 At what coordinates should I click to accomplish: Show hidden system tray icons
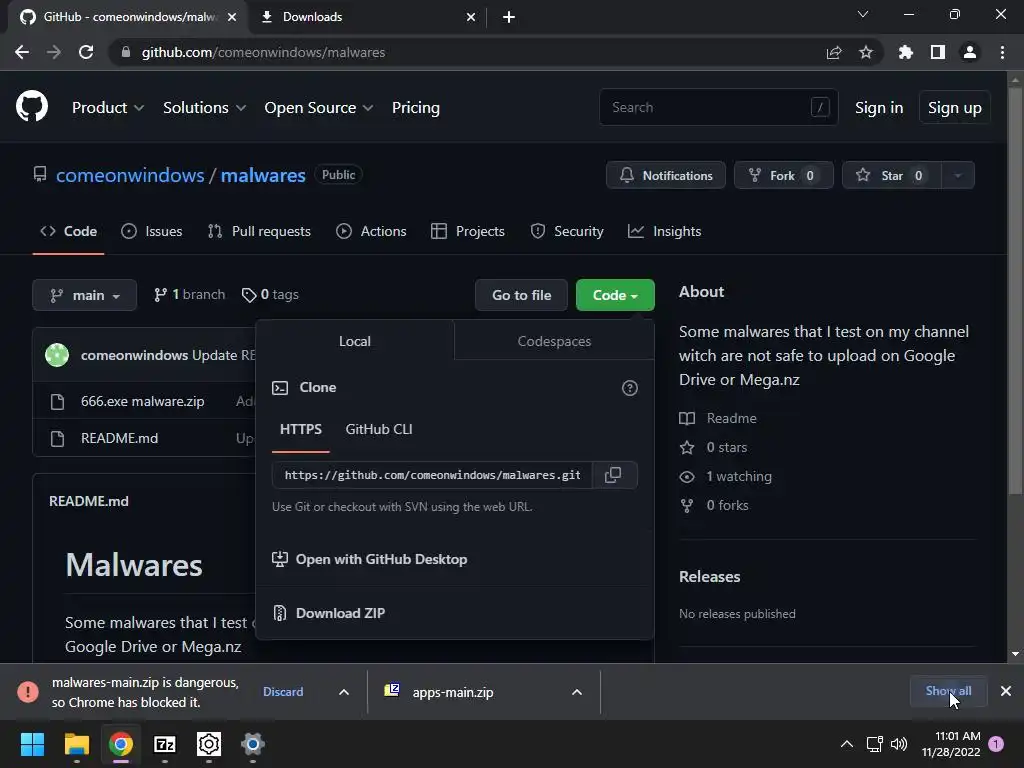coord(846,744)
